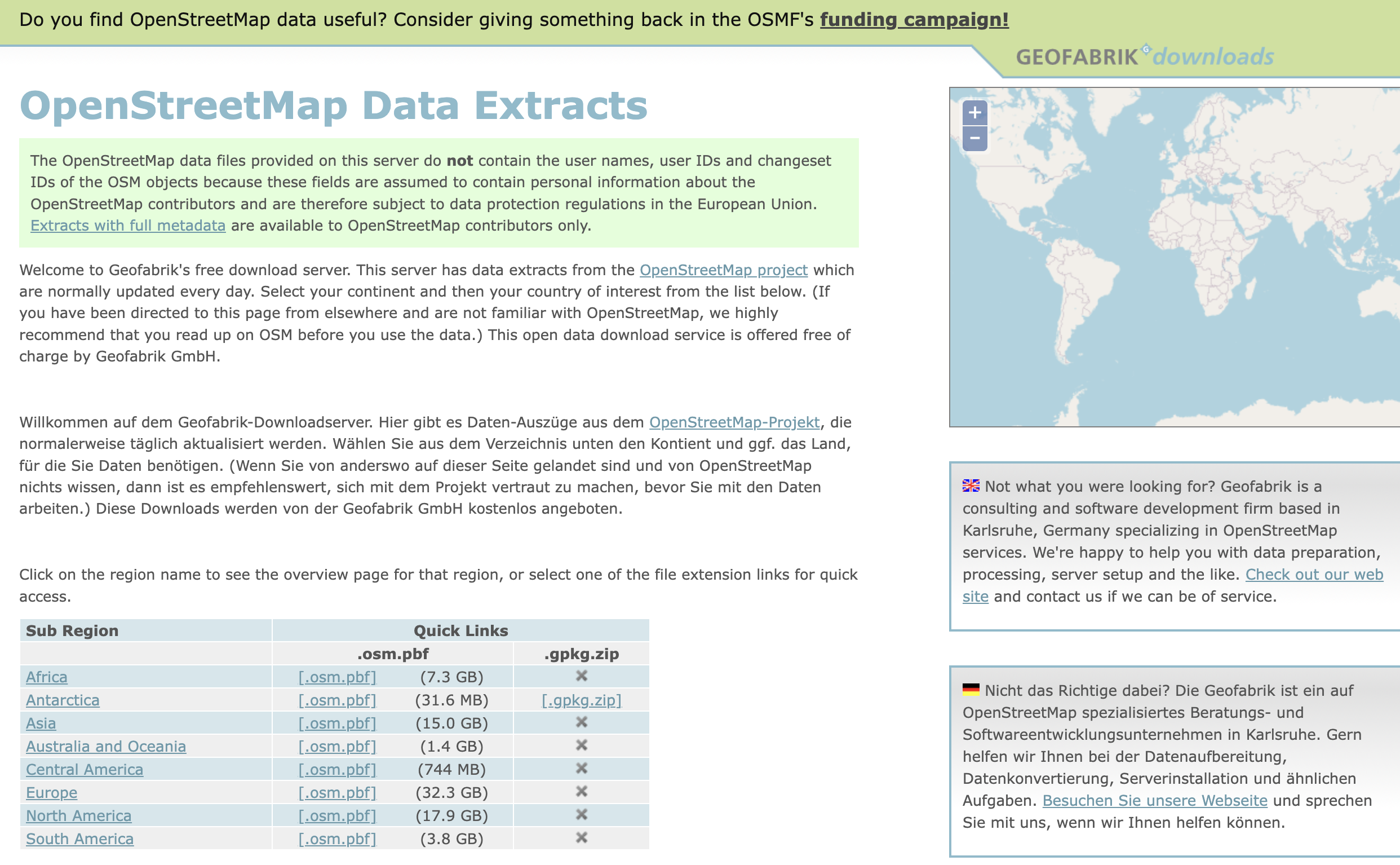Follow the OpenStreetMap project link
1400x865 pixels.
723,270
